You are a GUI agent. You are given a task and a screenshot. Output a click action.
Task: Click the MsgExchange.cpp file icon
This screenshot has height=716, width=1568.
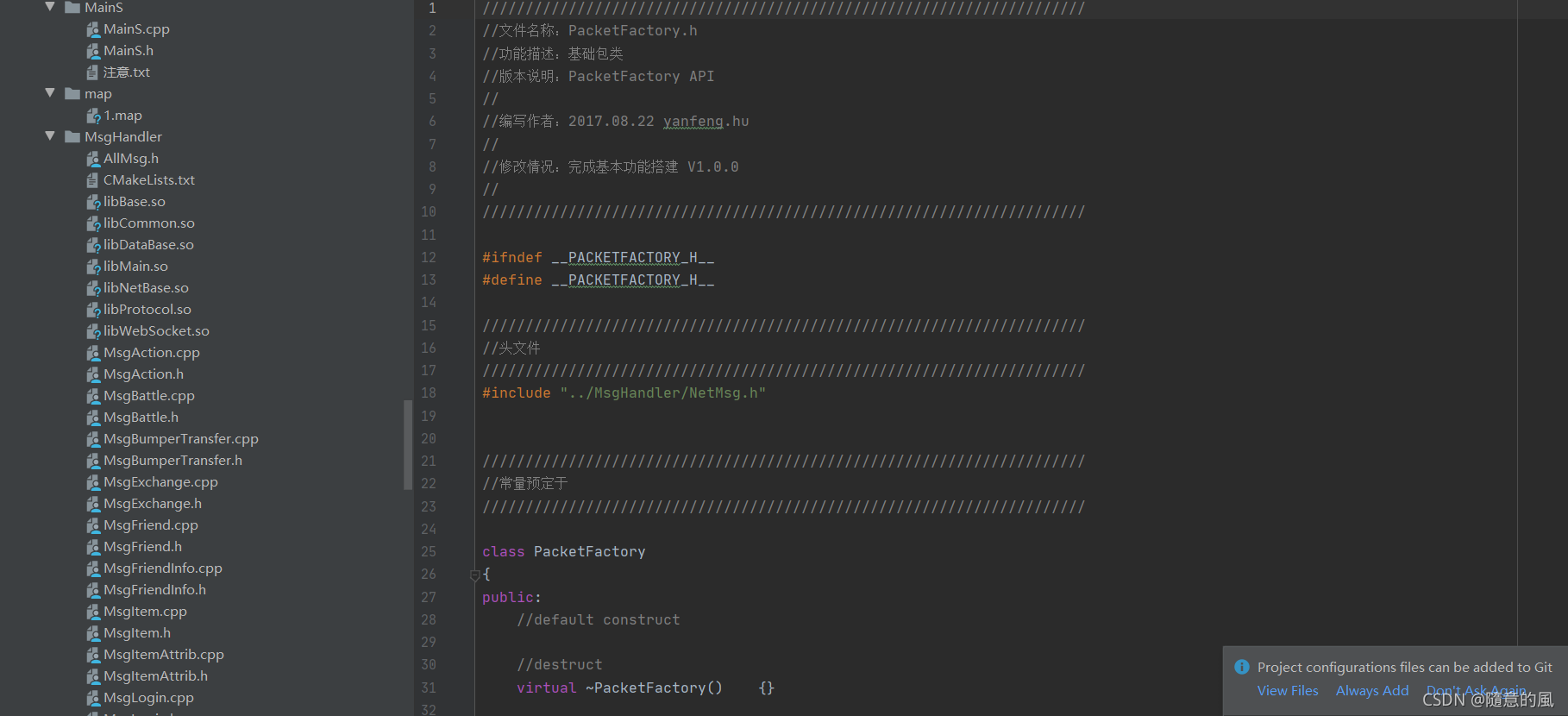(x=93, y=482)
